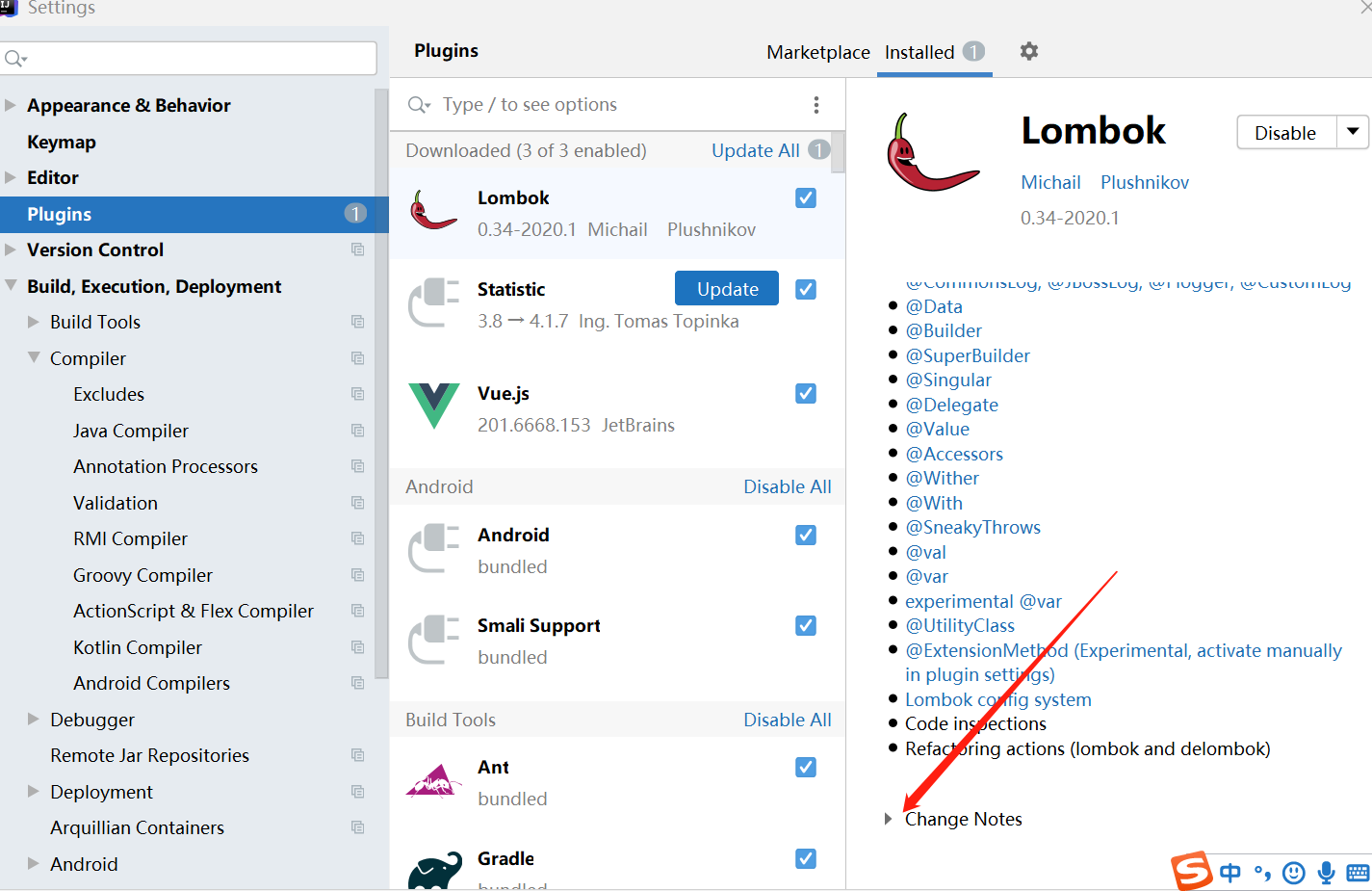Open the @Builder documentation link

pyautogui.click(x=944, y=330)
